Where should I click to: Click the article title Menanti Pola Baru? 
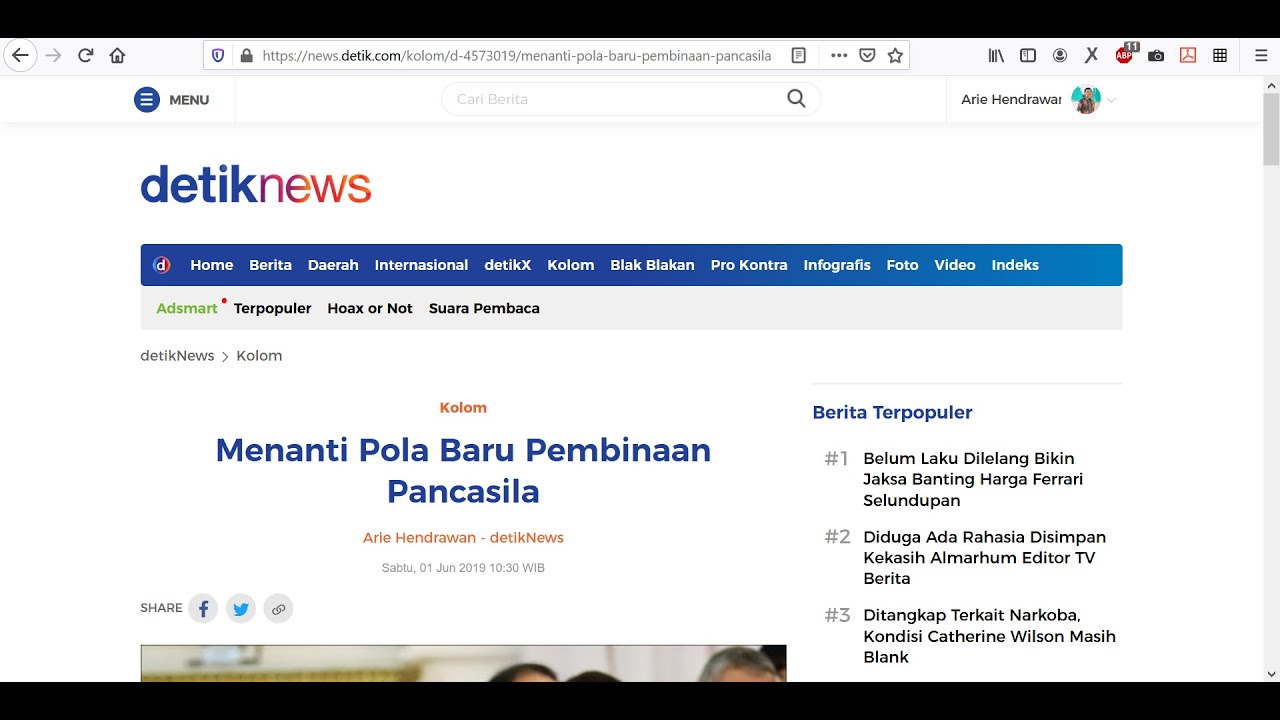(x=463, y=470)
